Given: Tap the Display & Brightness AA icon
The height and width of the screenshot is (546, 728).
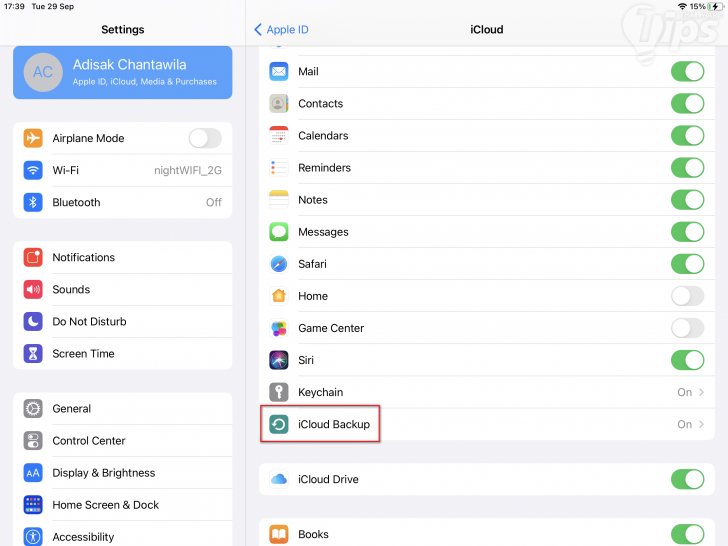Looking at the screenshot, I should [33, 473].
